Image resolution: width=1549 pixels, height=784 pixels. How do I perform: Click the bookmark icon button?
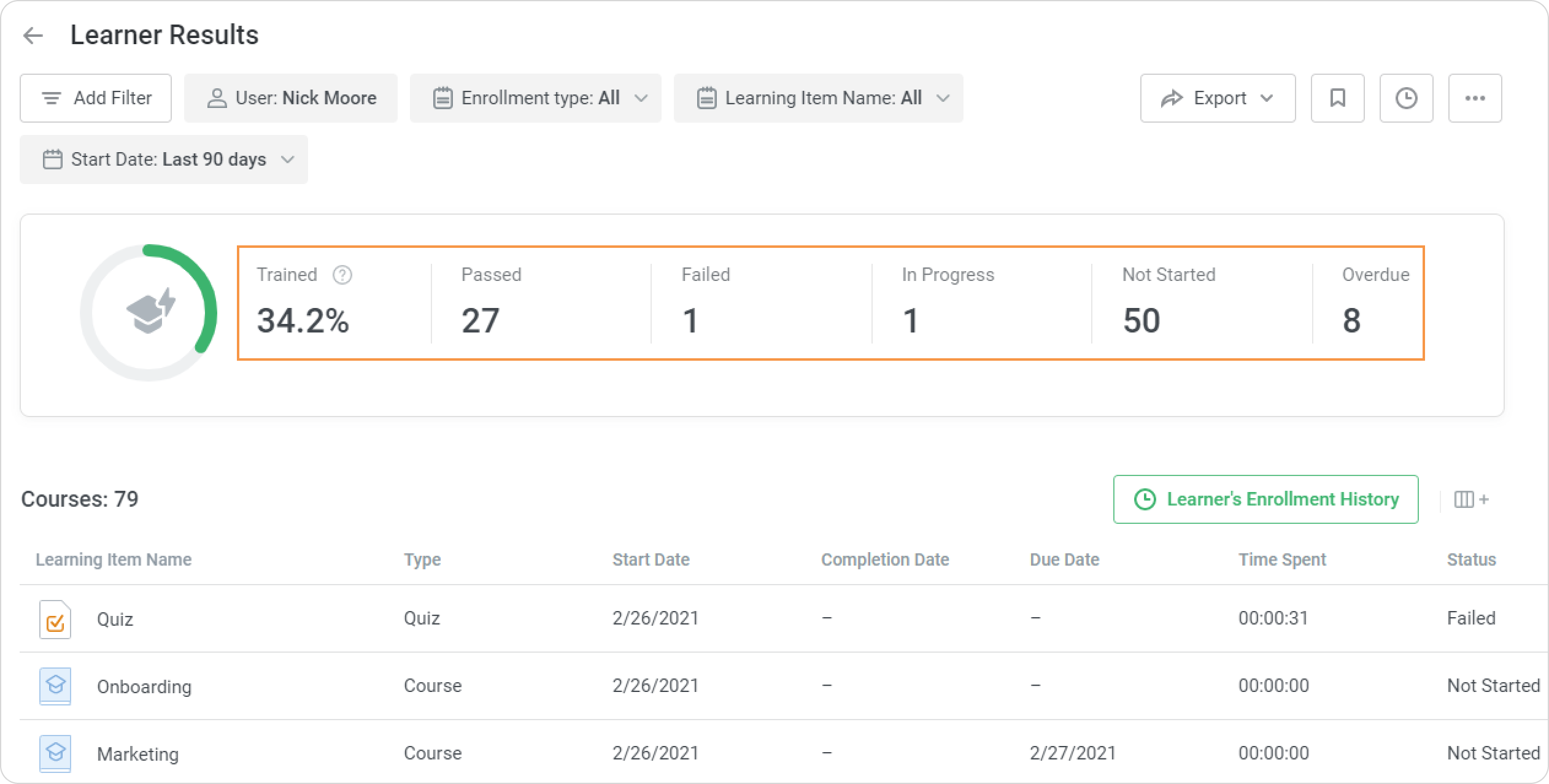(1337, 98)
